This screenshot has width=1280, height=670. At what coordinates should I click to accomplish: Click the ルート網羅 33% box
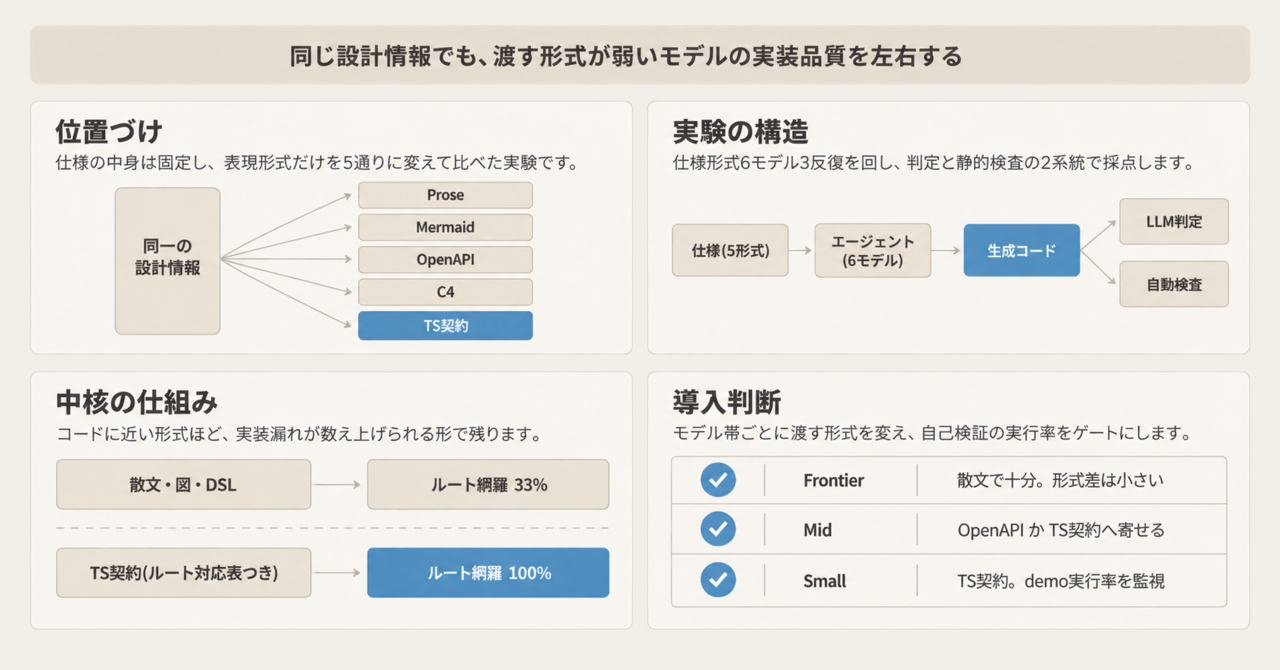tap(488, 485)
